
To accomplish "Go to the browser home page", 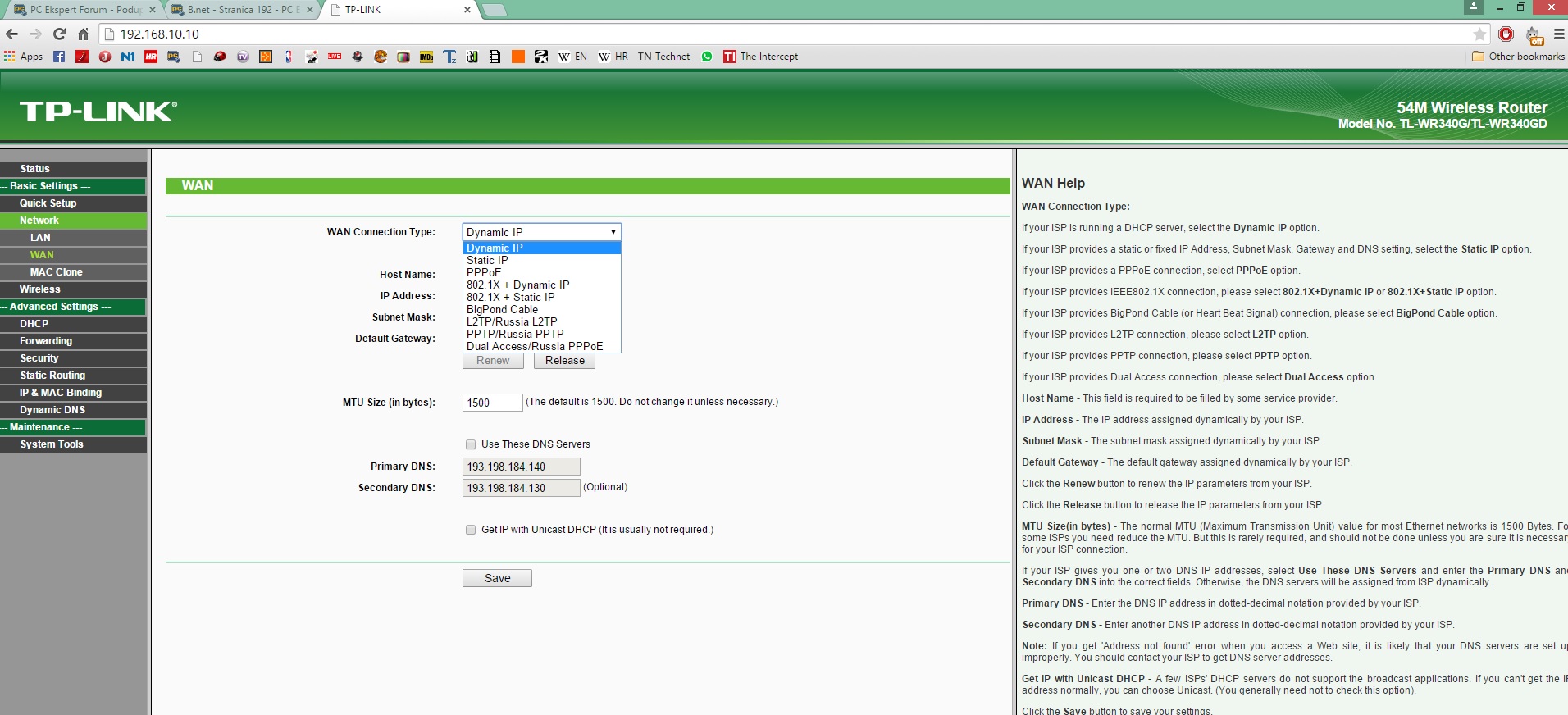I will 83,34.
